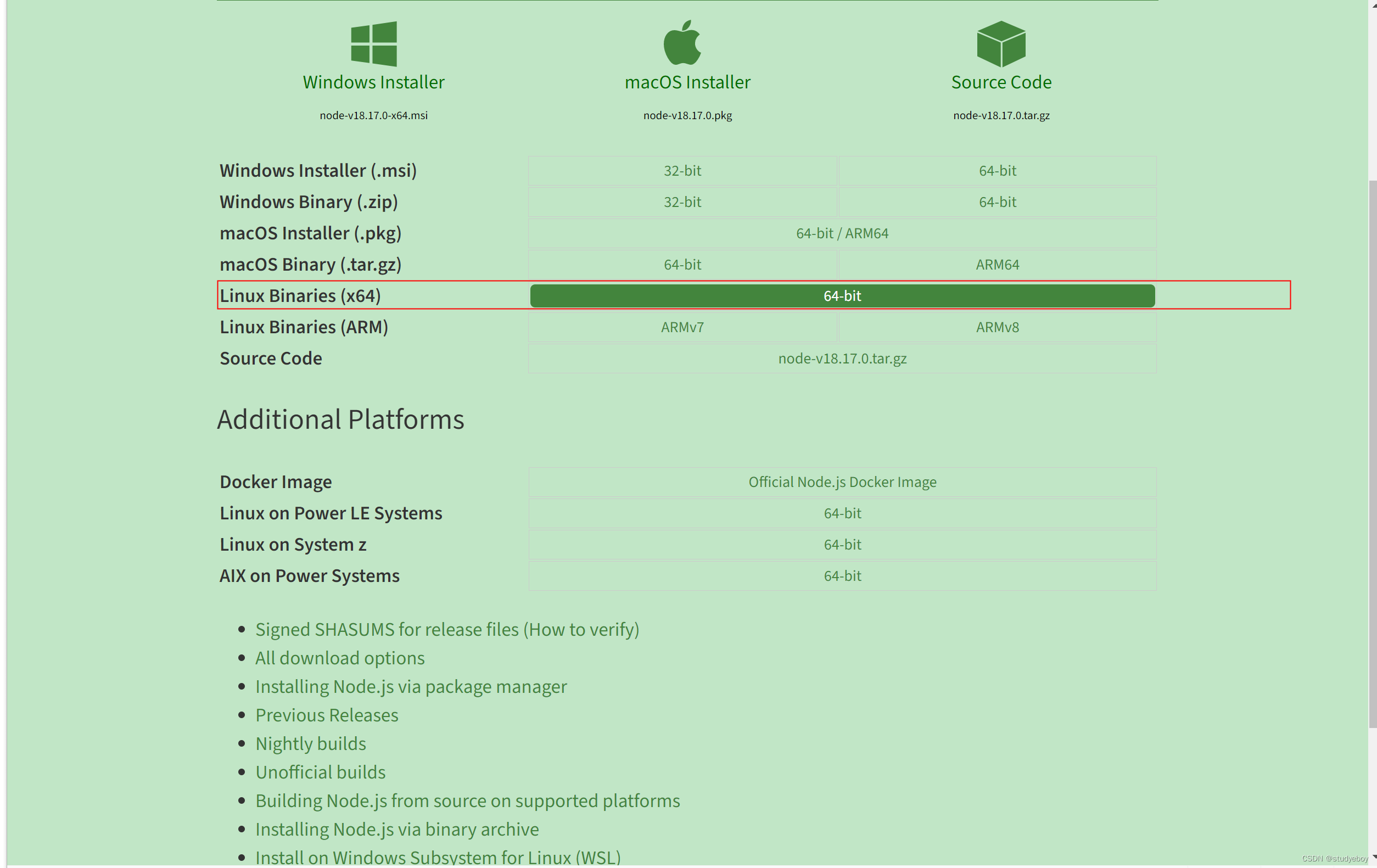Click the macOS Binary (.tar.gz) row label
The image size is (1377, 868).
pyautogui.click(x=311, y=265)
